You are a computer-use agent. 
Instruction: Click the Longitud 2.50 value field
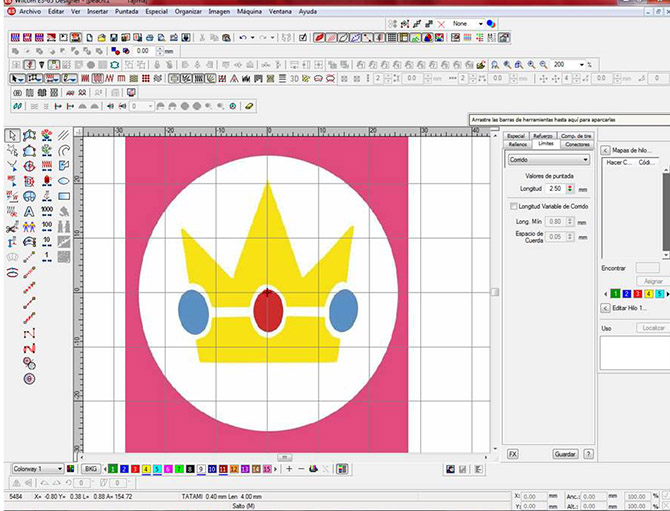555,188
